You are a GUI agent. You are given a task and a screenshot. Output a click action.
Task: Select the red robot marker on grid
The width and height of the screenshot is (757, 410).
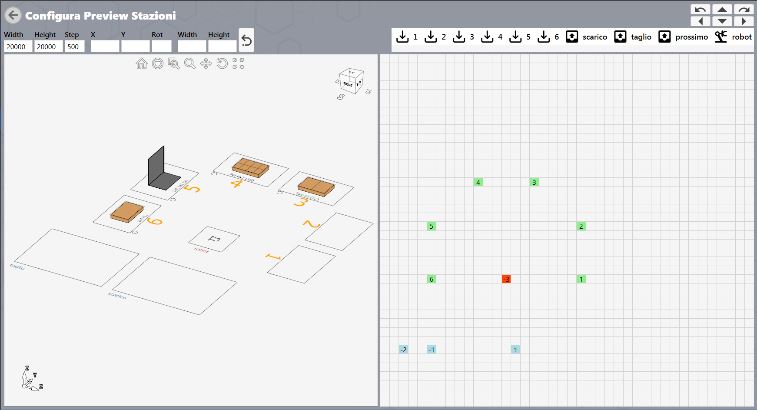[506, 279]
